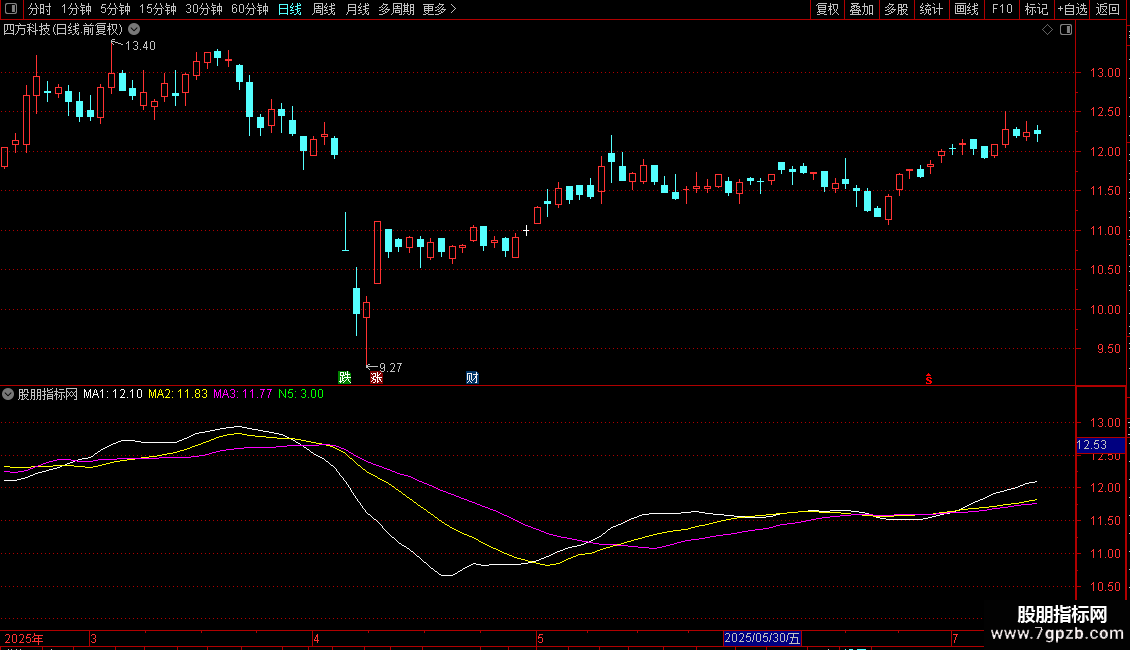Click the 12.53 highlighted price tag
1130x650 pixels.
tap(1100, 445)
